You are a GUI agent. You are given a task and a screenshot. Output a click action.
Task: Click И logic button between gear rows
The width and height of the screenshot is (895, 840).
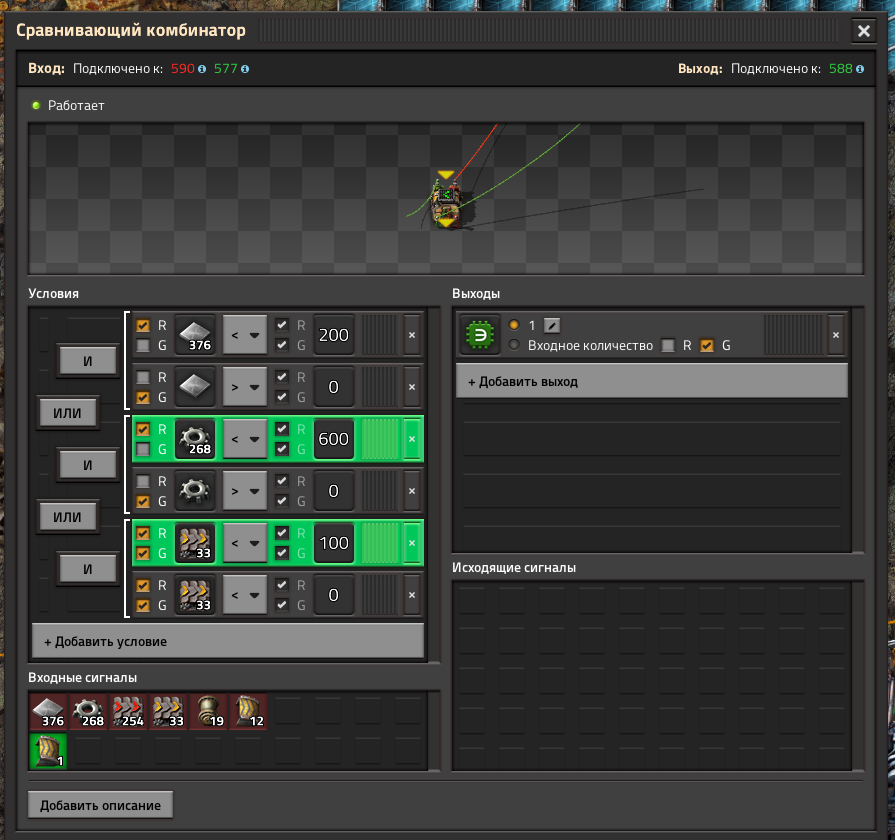tap(88, 465)
